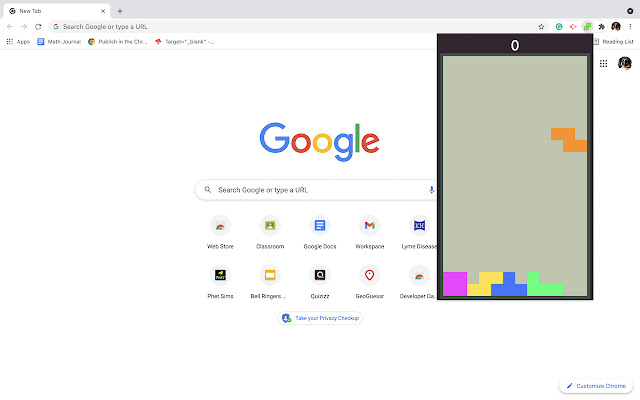Open the Apps bookmark
Image resolution: width=640 pixels, height=400 pixels.
pos(18,42)
